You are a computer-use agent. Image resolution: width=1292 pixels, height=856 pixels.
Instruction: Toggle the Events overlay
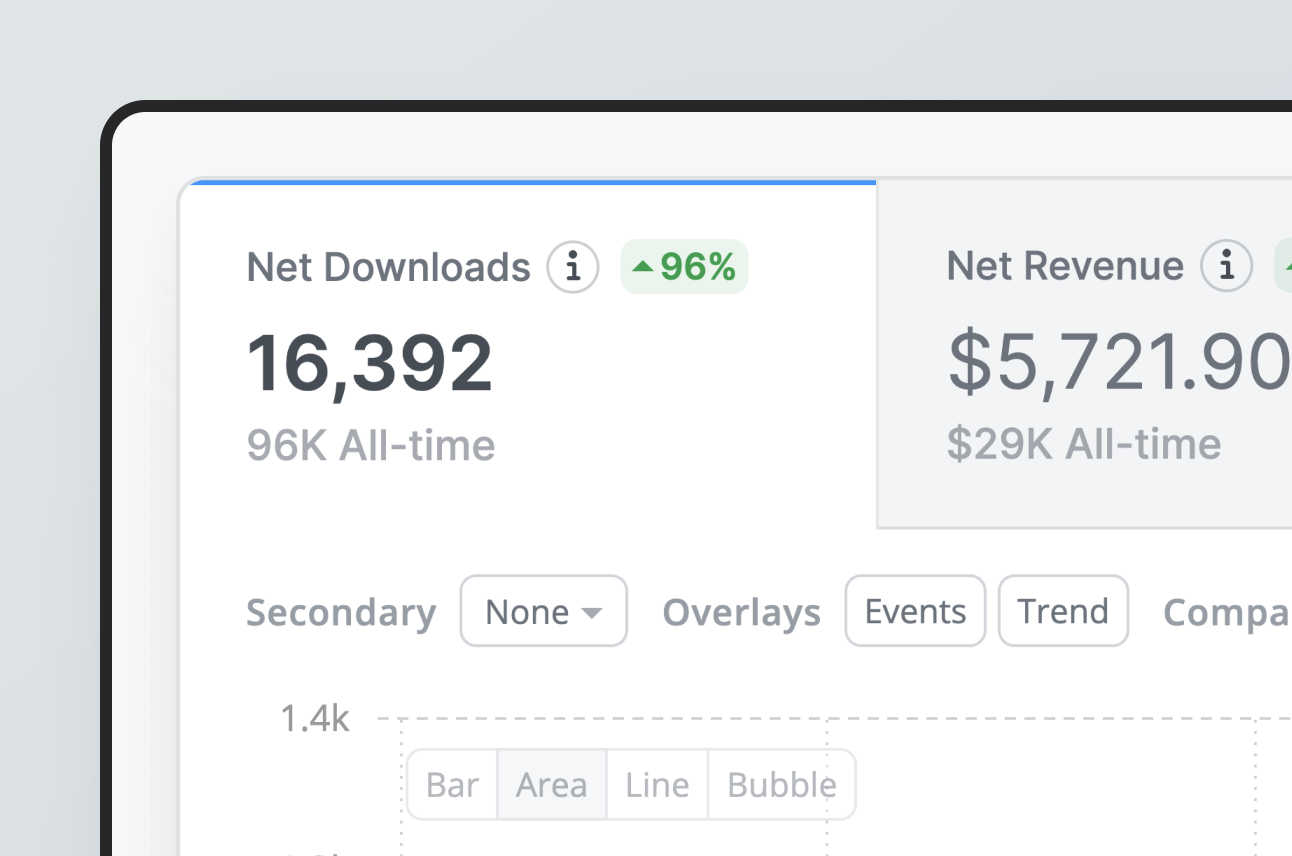[x=915, y=611]
